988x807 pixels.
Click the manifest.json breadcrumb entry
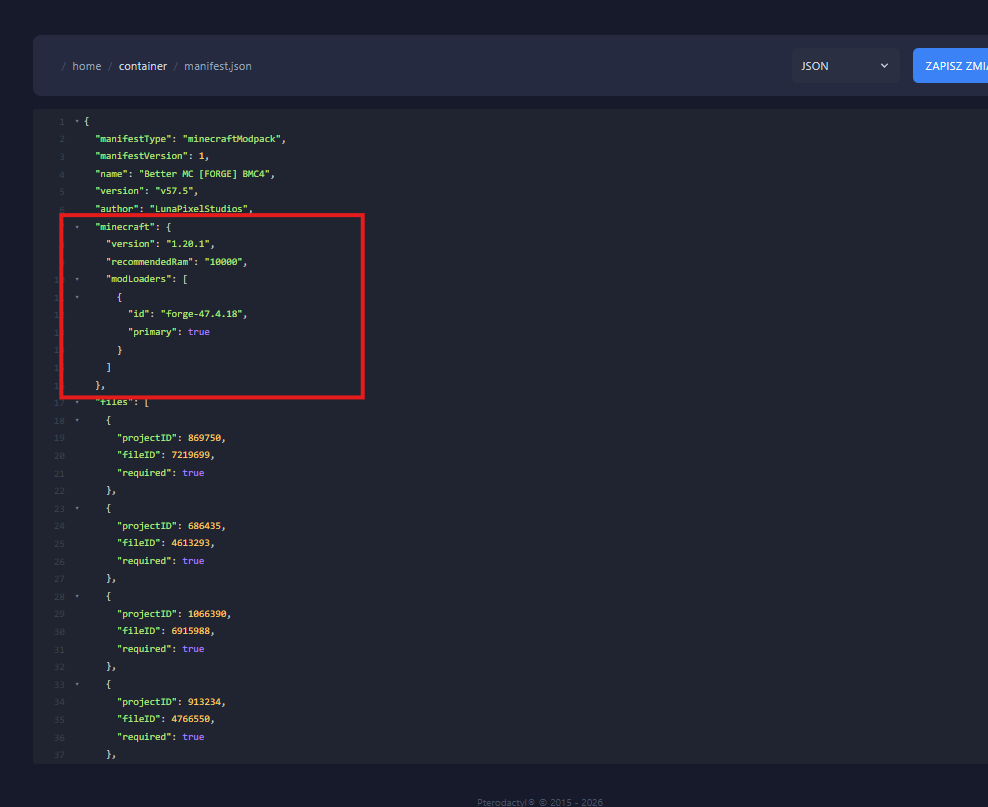pyautogui.click(x=217, y=66)
